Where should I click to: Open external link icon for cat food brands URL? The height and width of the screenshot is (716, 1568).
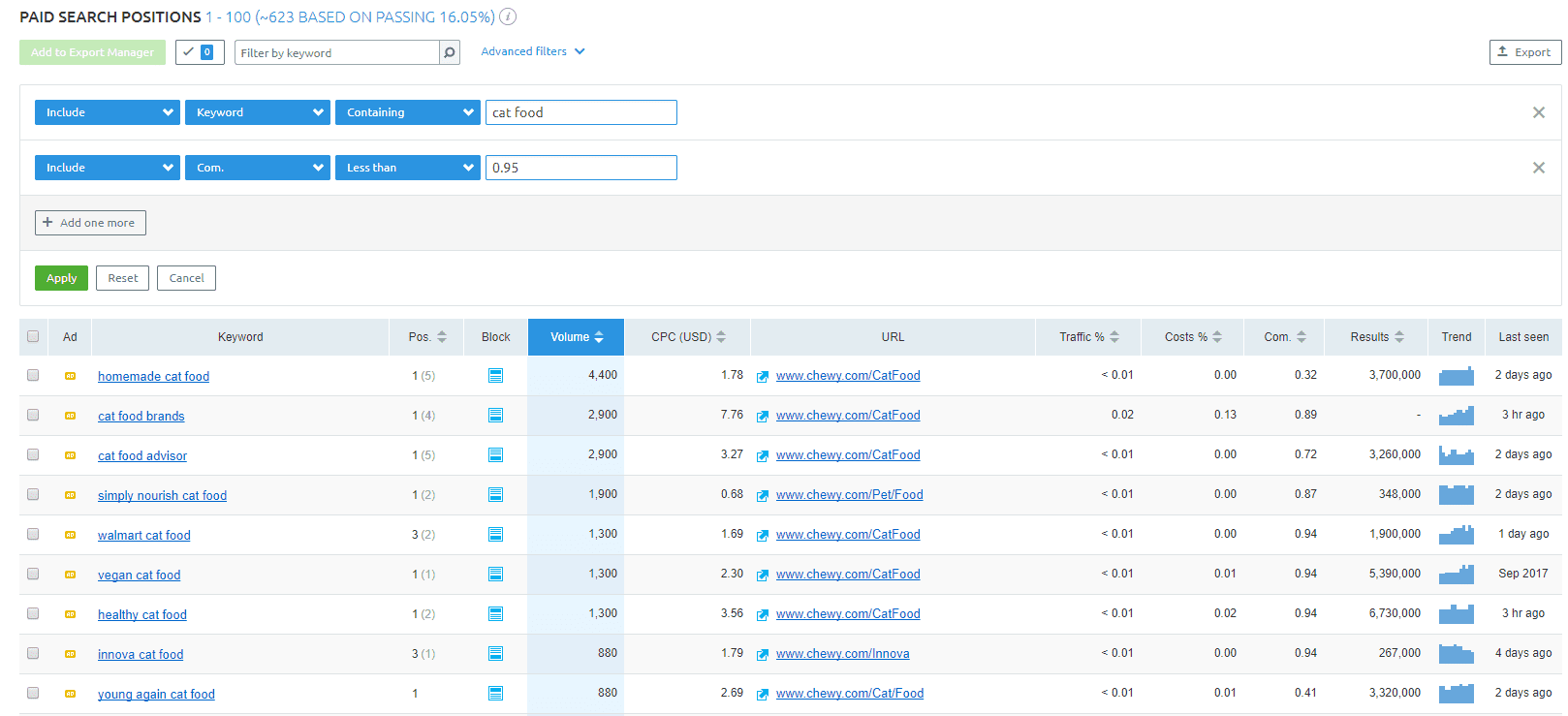point(763,416)
